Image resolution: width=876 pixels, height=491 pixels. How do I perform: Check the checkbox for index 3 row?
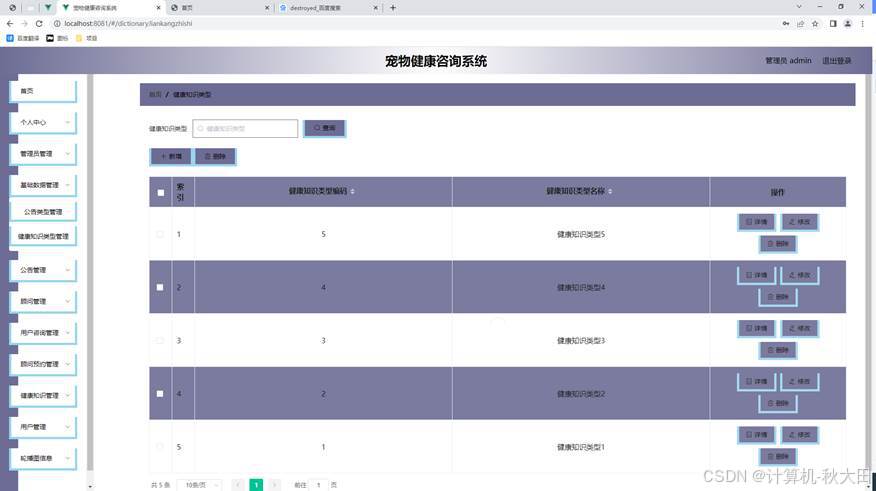pyautogui.click(x=160, y=340)
